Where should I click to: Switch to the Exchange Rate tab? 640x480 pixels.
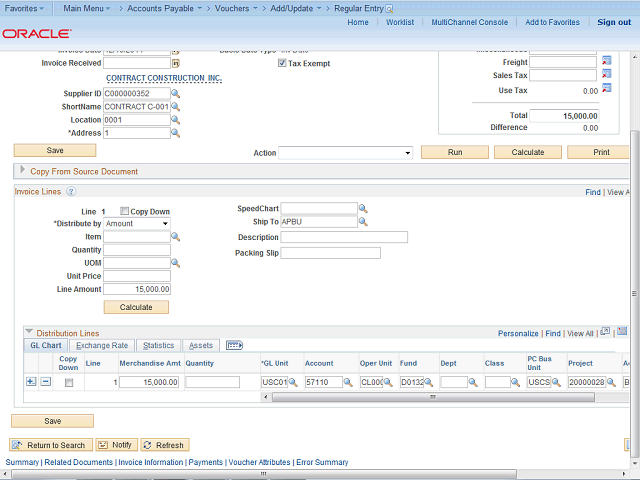(103, 345)
